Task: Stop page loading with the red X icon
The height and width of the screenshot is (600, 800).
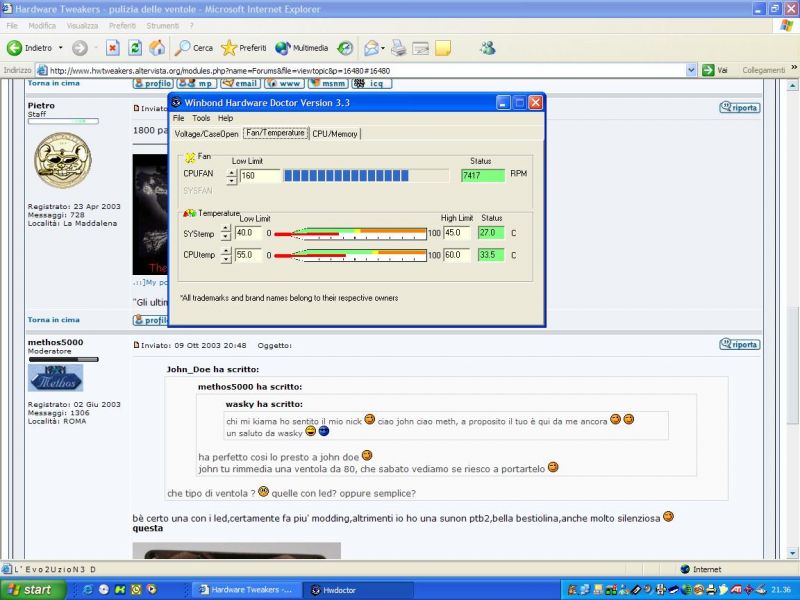Action: [112, 48]
